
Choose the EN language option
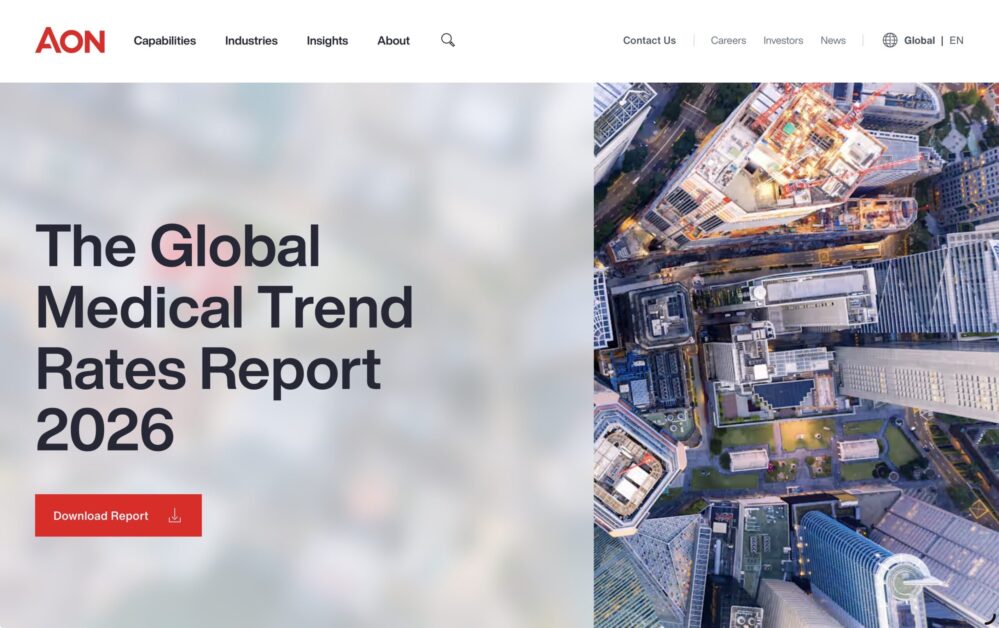[x=956, y=41]
